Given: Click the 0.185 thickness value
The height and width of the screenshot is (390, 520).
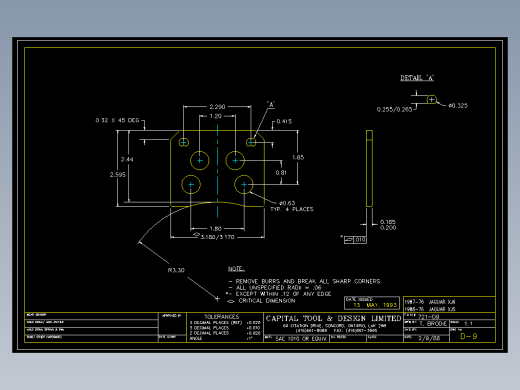Looking at the screenshot, I should 388,222.
